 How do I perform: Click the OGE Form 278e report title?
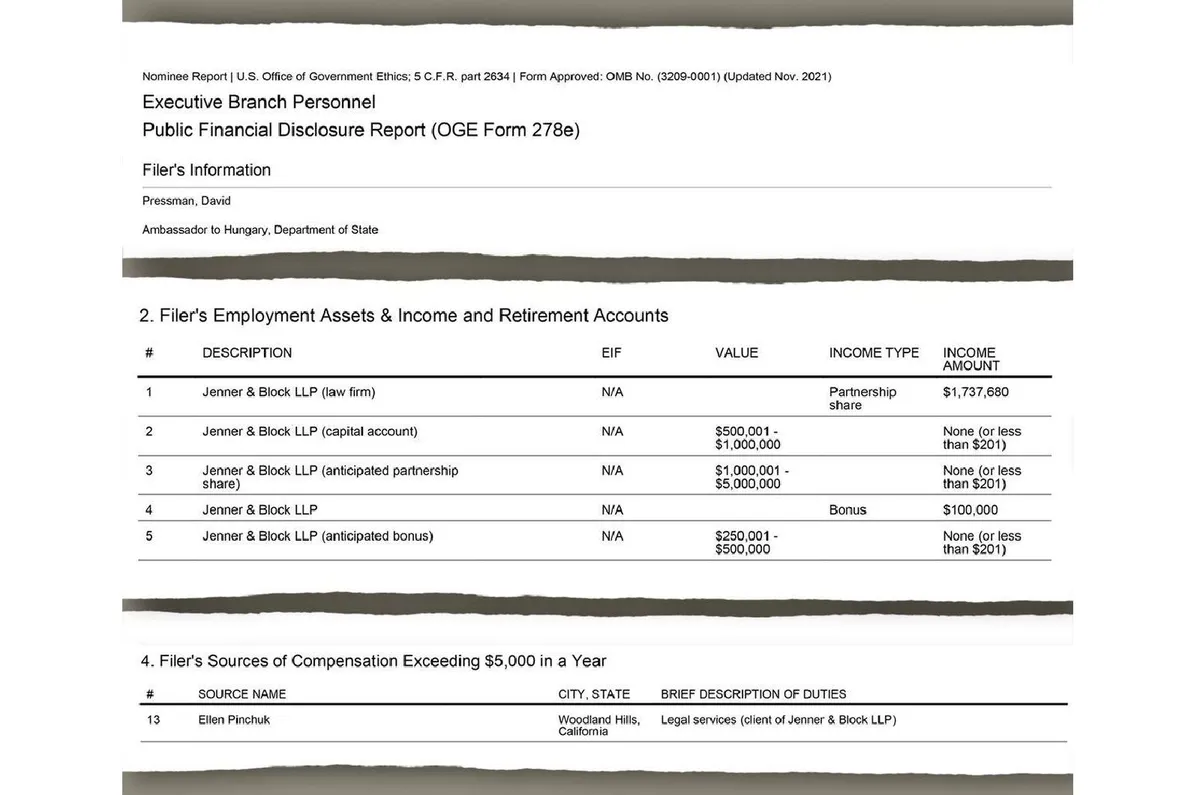360,130
